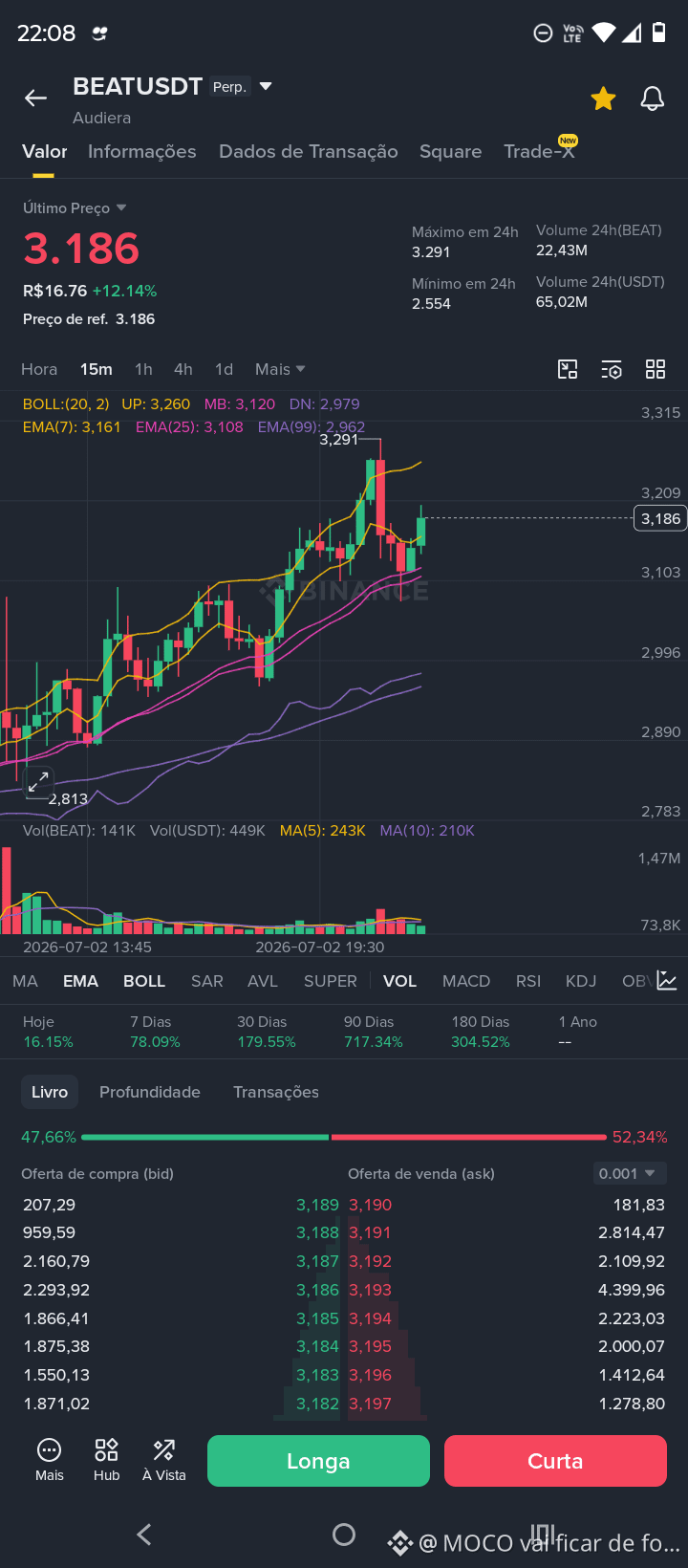Click ask price 3,197
Image resolution: width=688 pixels, height=1568 pixels.
(x=371, y=1404)
